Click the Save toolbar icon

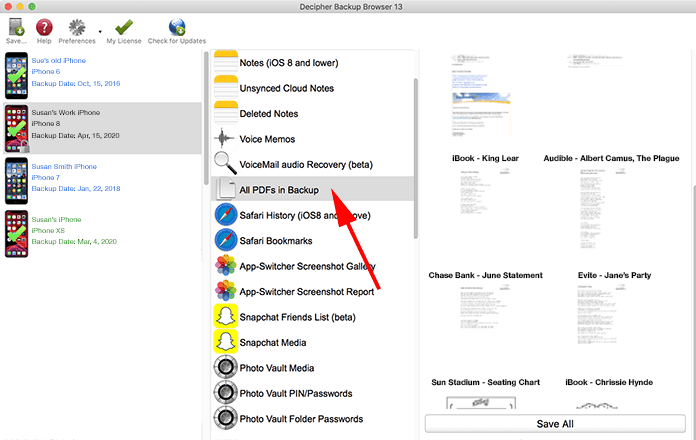point(16,27)
